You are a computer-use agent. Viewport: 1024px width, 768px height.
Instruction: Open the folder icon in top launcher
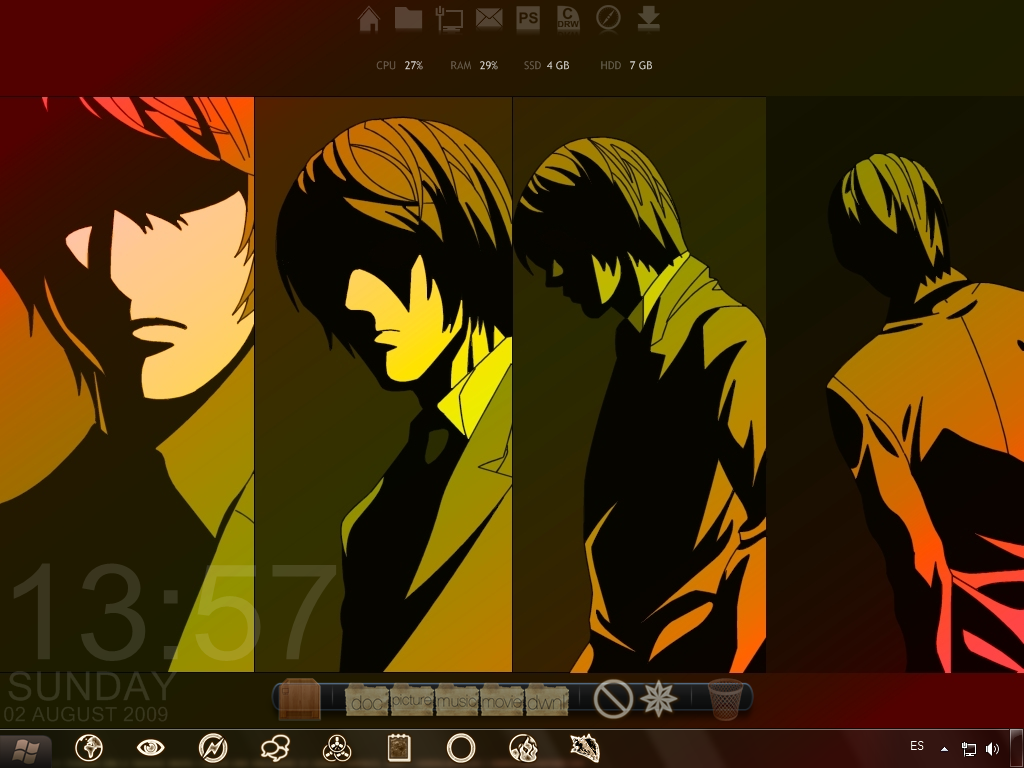click(408, 18)
